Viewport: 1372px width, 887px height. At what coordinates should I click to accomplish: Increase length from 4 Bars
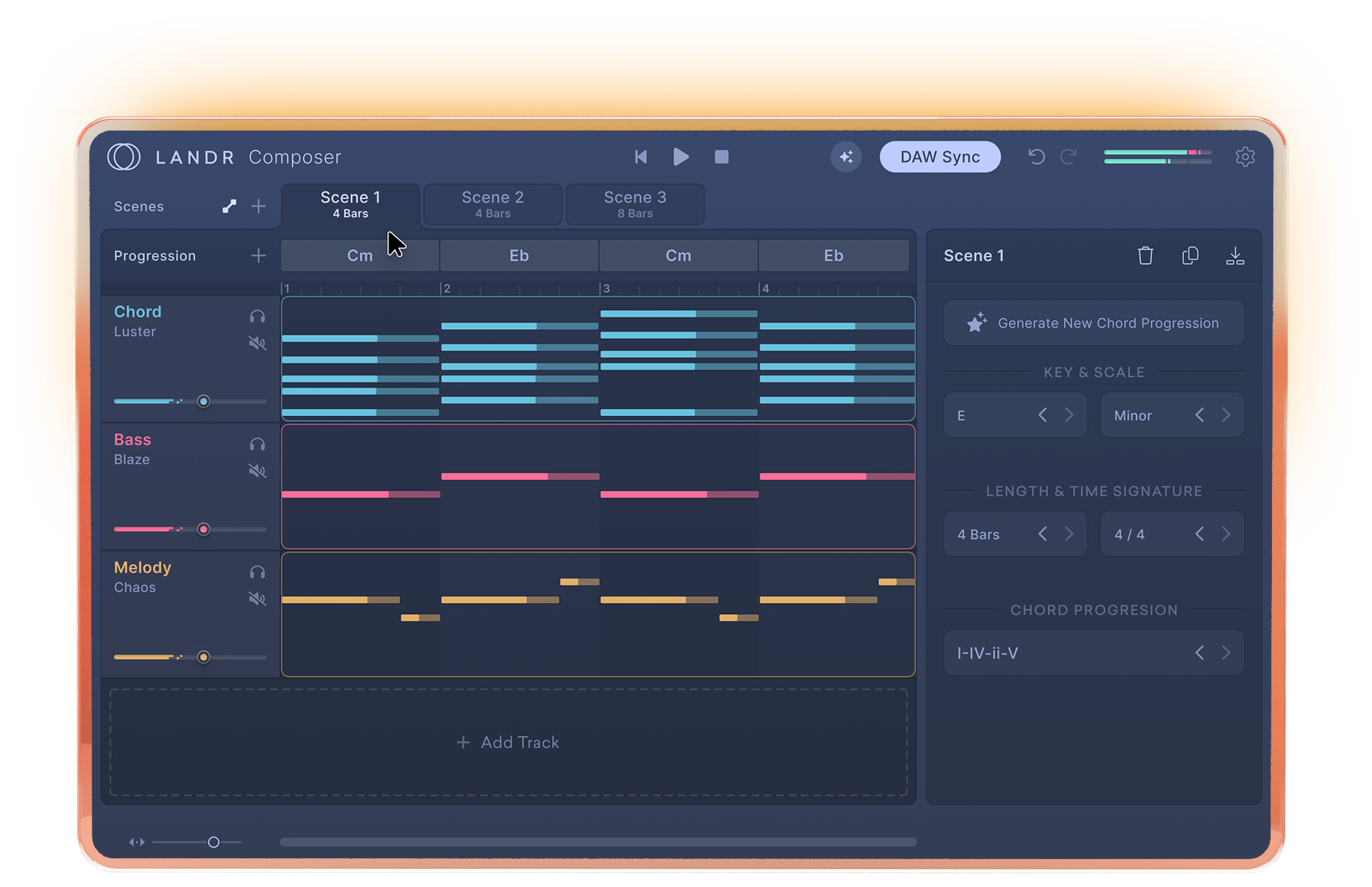(x=1069, y=534)
